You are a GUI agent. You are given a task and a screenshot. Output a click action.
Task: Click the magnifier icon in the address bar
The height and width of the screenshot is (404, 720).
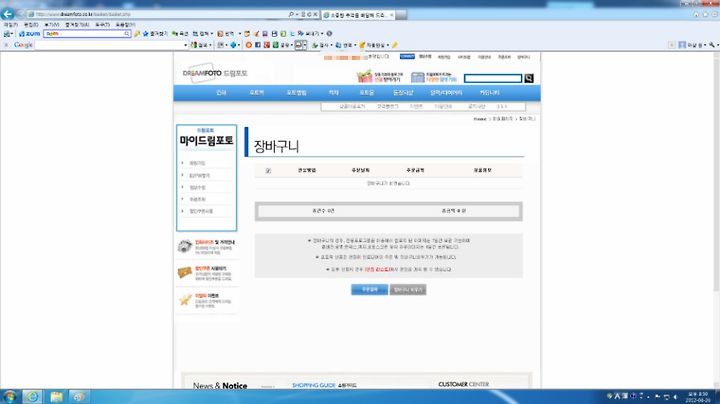pos(291,14)
